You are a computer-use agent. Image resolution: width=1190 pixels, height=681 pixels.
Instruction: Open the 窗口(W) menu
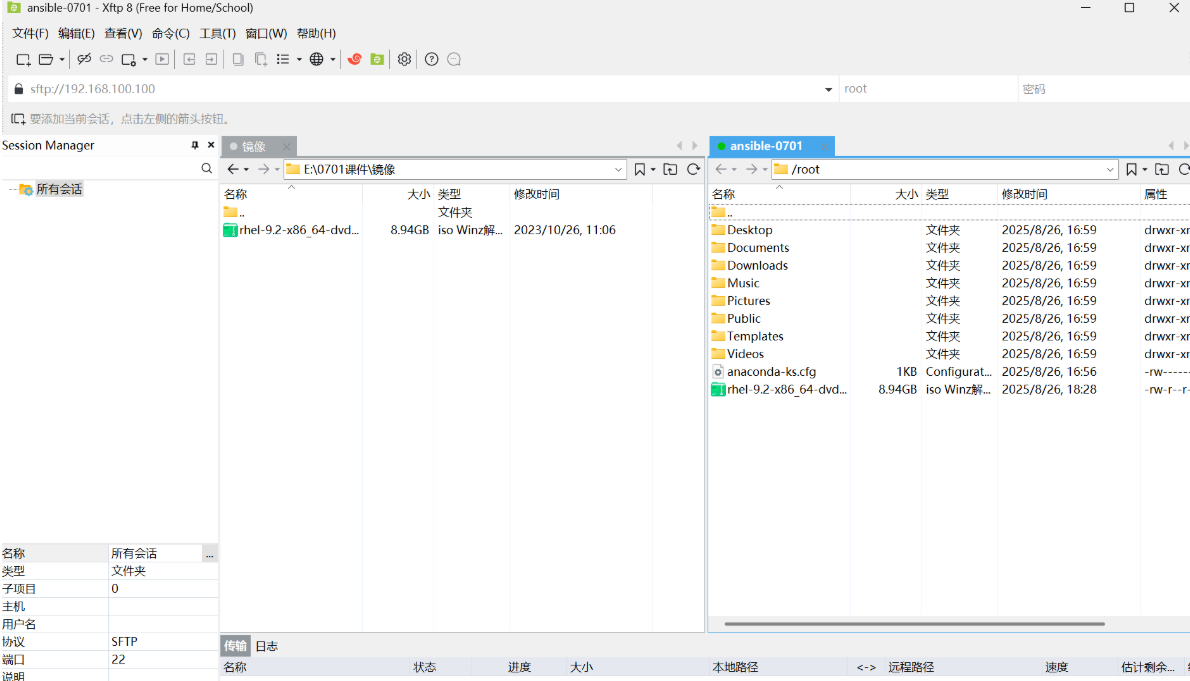(266, 33)
